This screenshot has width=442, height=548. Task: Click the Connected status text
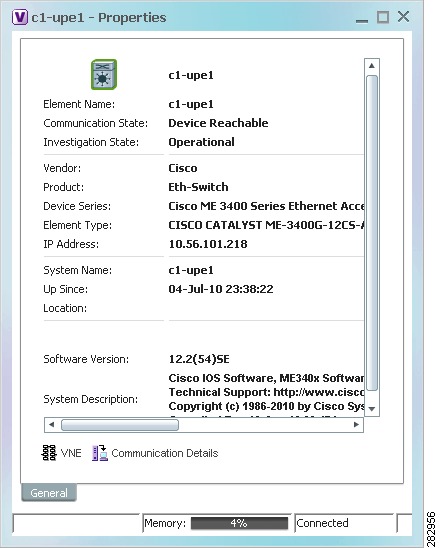point(322,523)
